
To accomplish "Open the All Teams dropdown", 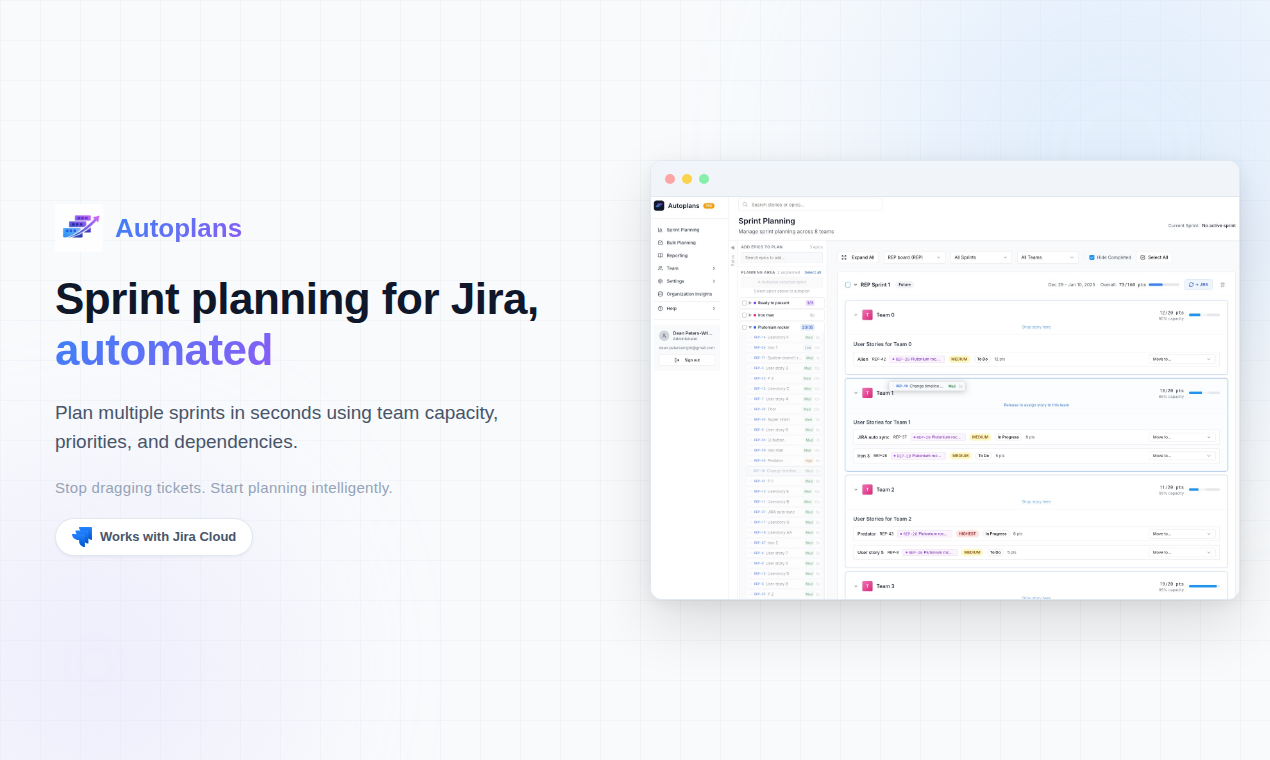I will [x=1048, y=257].
